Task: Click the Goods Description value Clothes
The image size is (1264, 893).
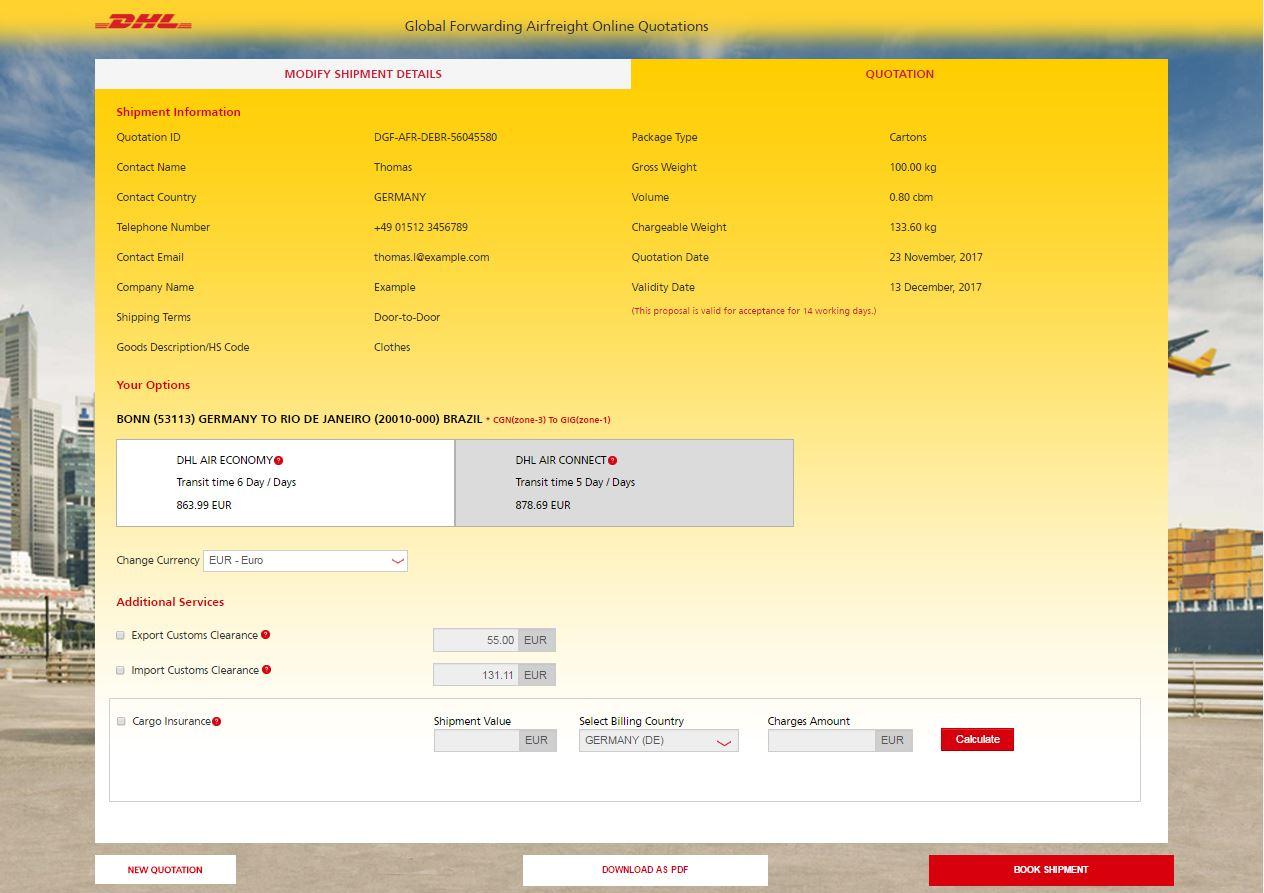Action: click(392, 348)
